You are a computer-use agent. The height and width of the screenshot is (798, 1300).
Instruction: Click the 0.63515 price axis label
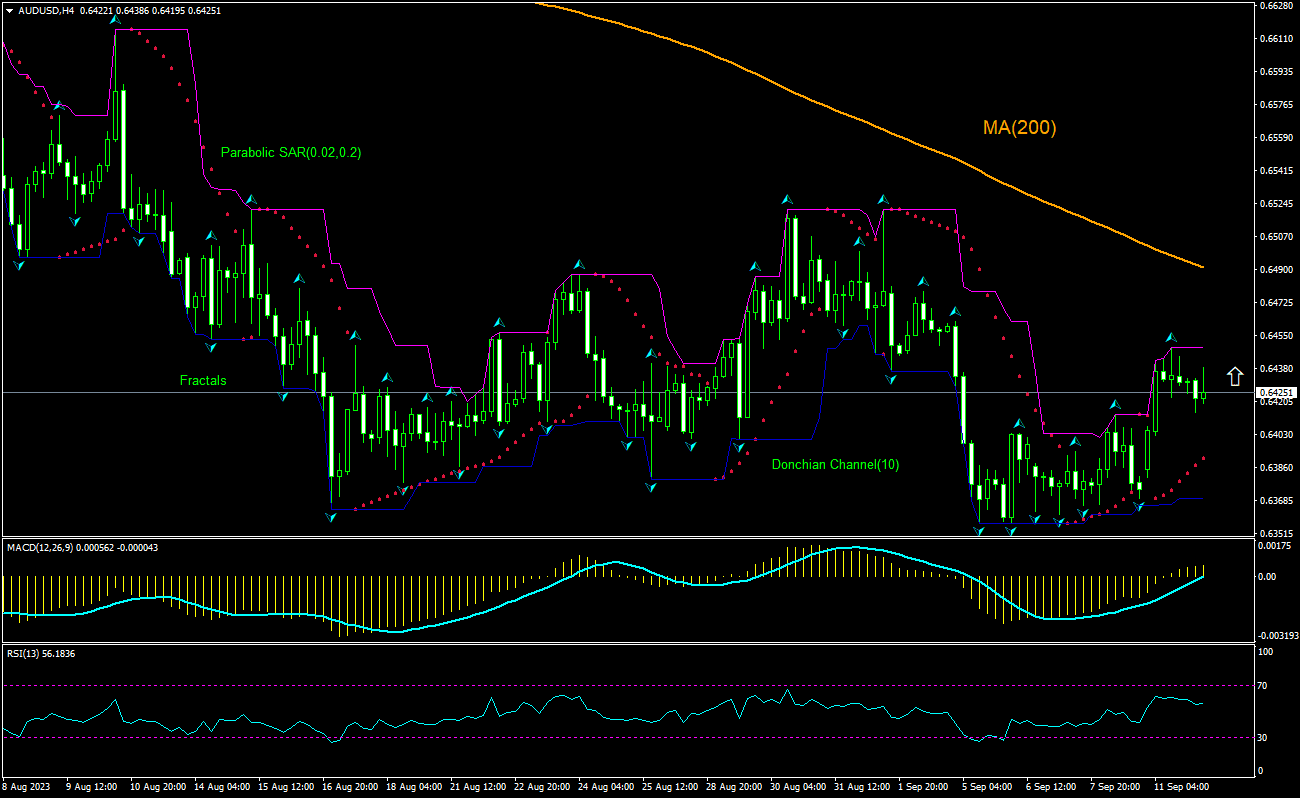[1276, 533]
